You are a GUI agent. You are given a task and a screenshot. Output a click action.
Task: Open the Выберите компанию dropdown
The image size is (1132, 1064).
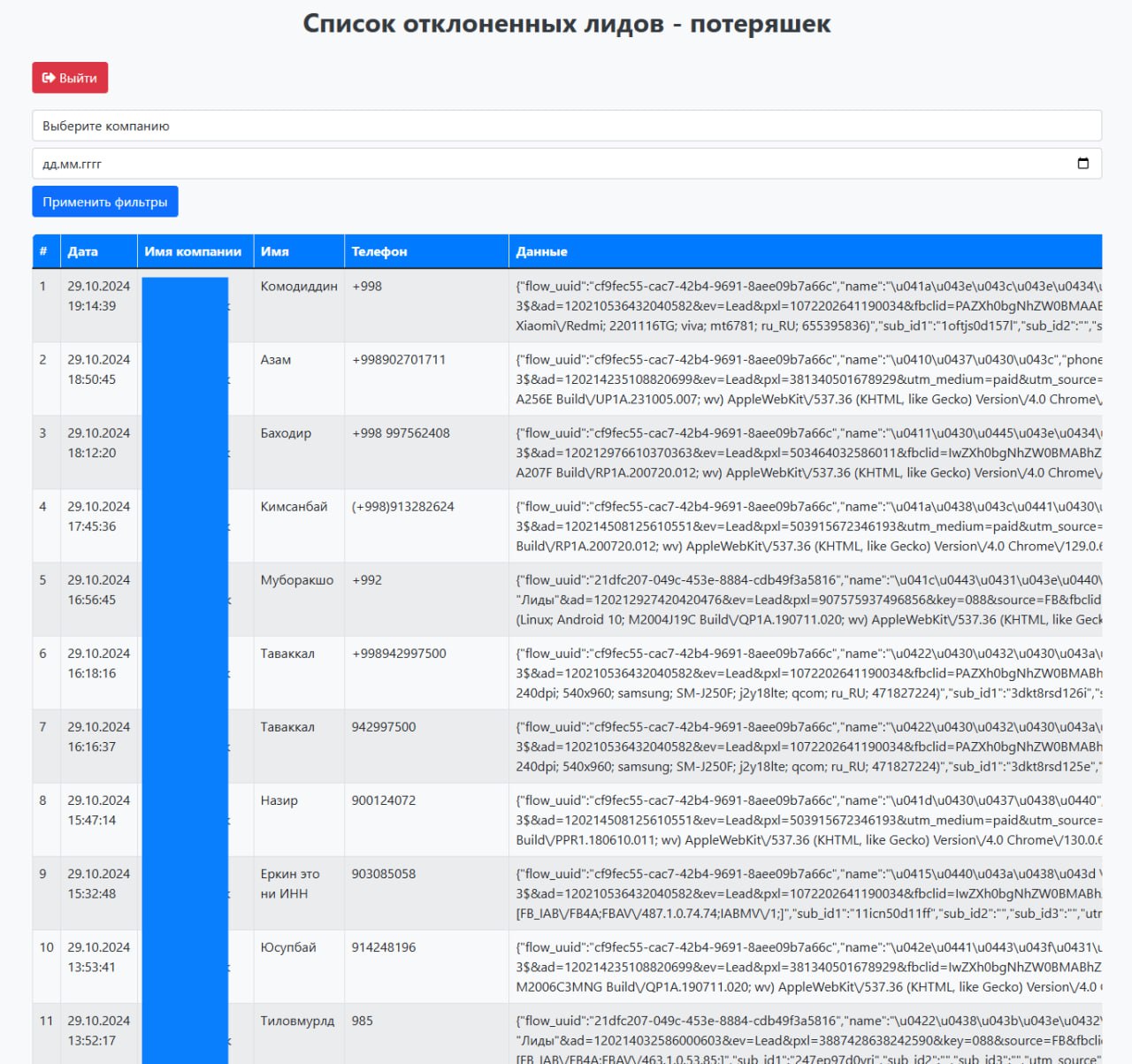[x=567, y=126]
